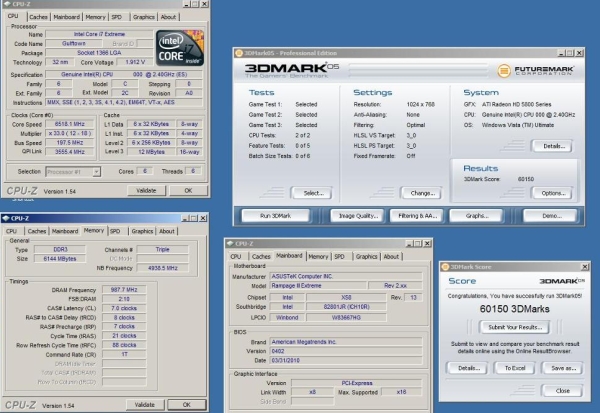
Task: Open Graphics tab in Mainboard CPU-Z window
Action: [367, 256]
